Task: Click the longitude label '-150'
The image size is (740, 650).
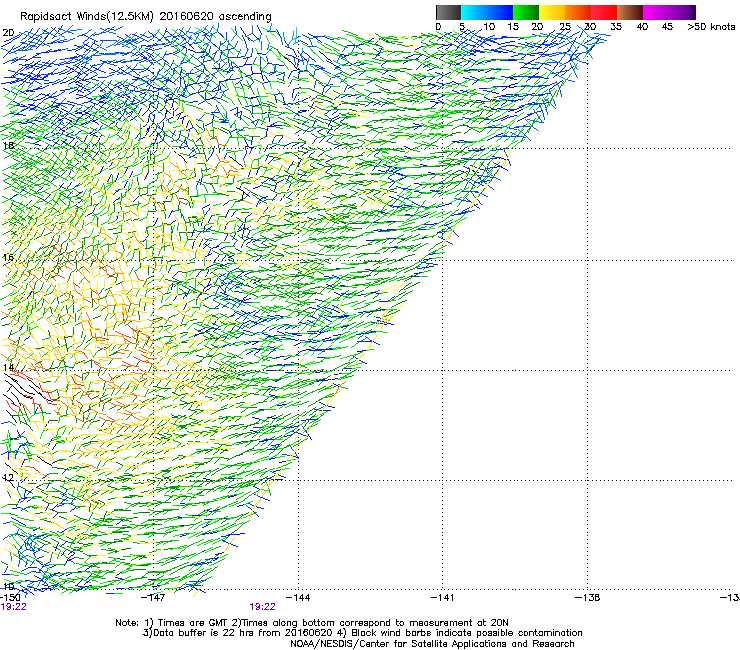Action: [10, 598]
